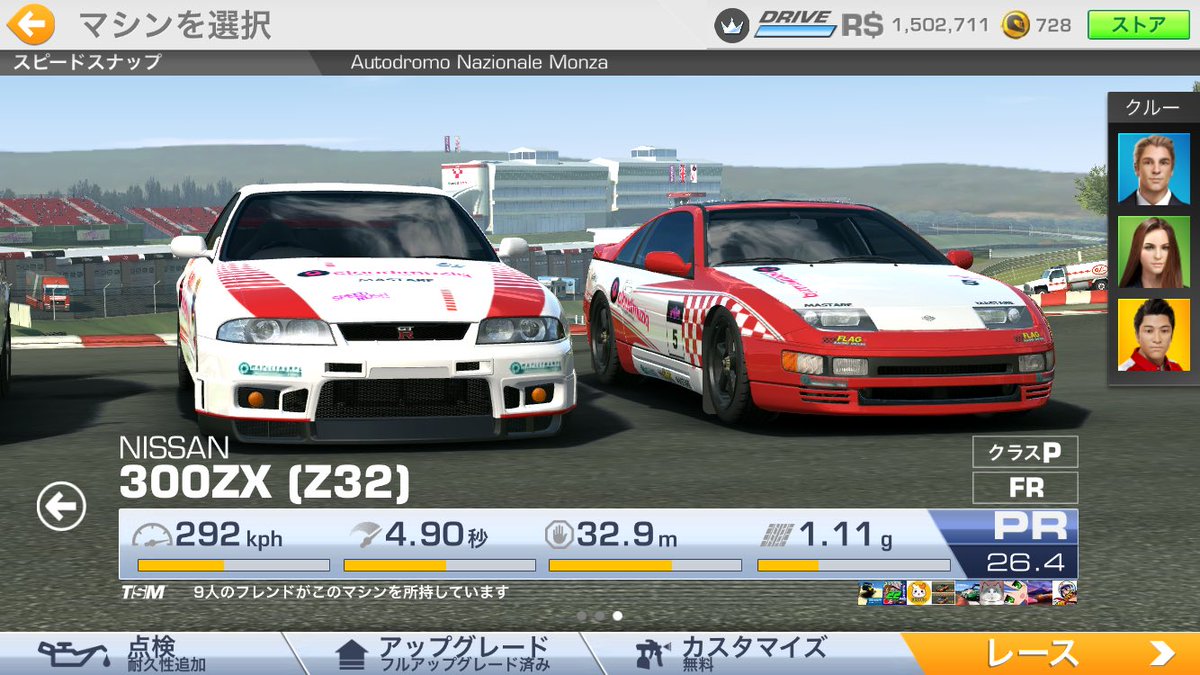Tap the クラスP class badge
Image resolution: width=1200 pixels, height=675 pixels.
1025,452
